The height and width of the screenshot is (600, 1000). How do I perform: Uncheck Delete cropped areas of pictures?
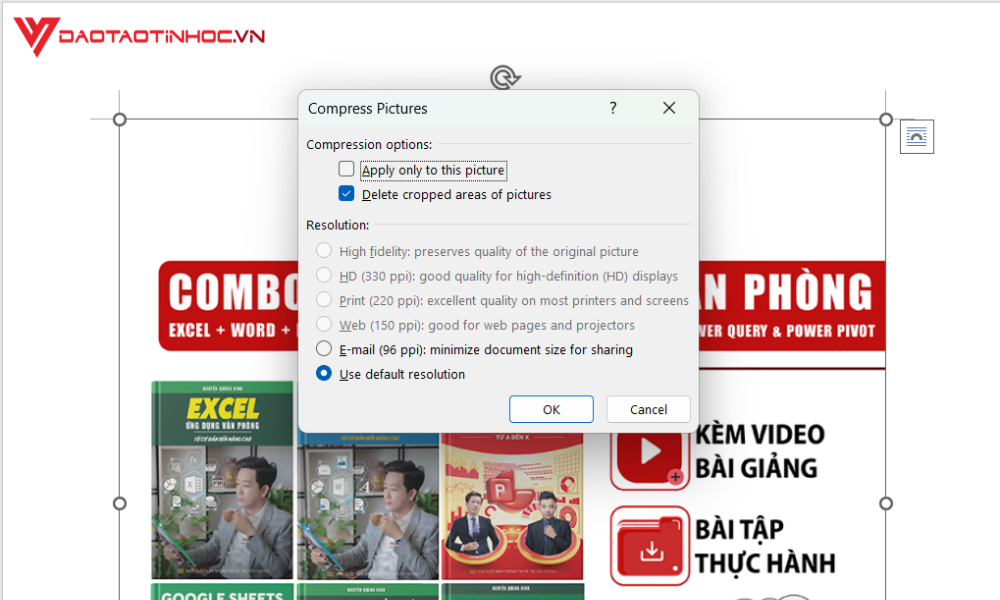[x=346, y=194]
